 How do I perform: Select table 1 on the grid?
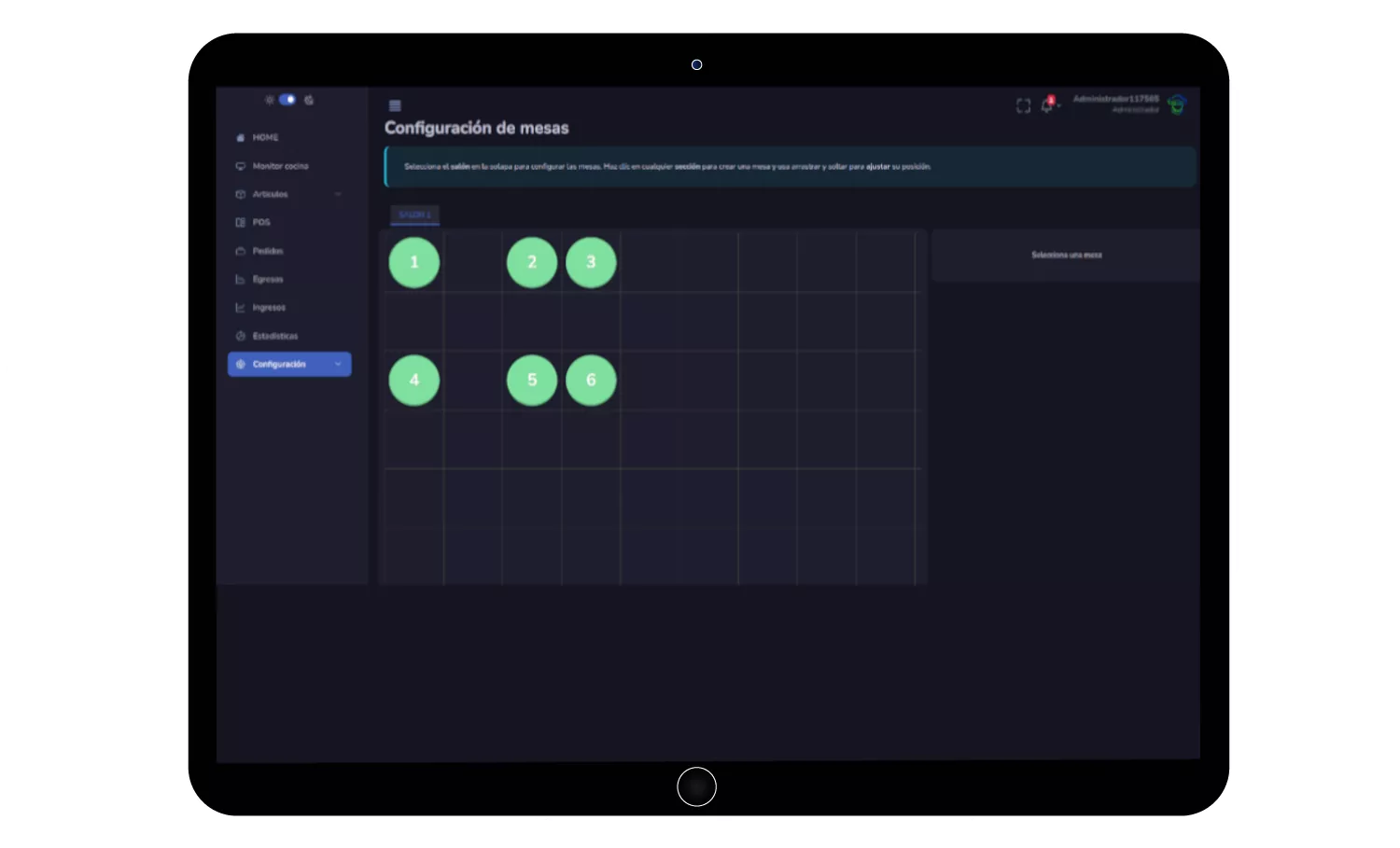coord(414,263)
